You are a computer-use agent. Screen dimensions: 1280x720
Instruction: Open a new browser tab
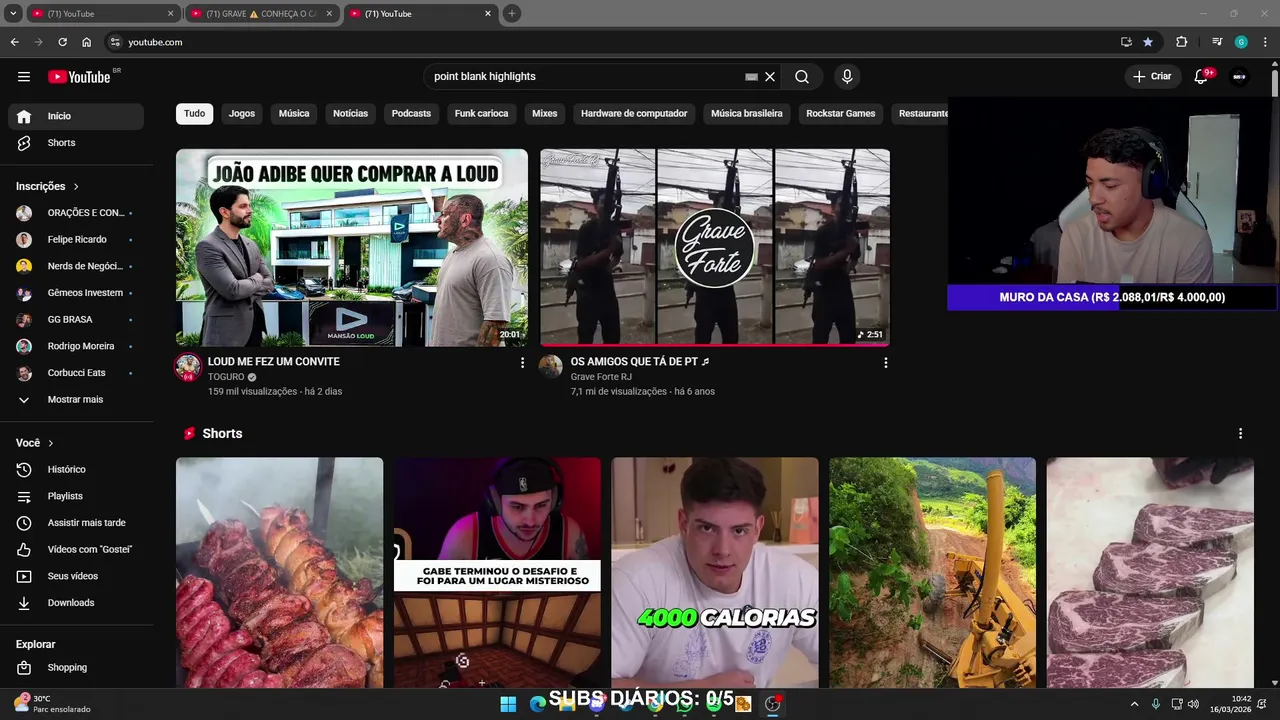512,14
